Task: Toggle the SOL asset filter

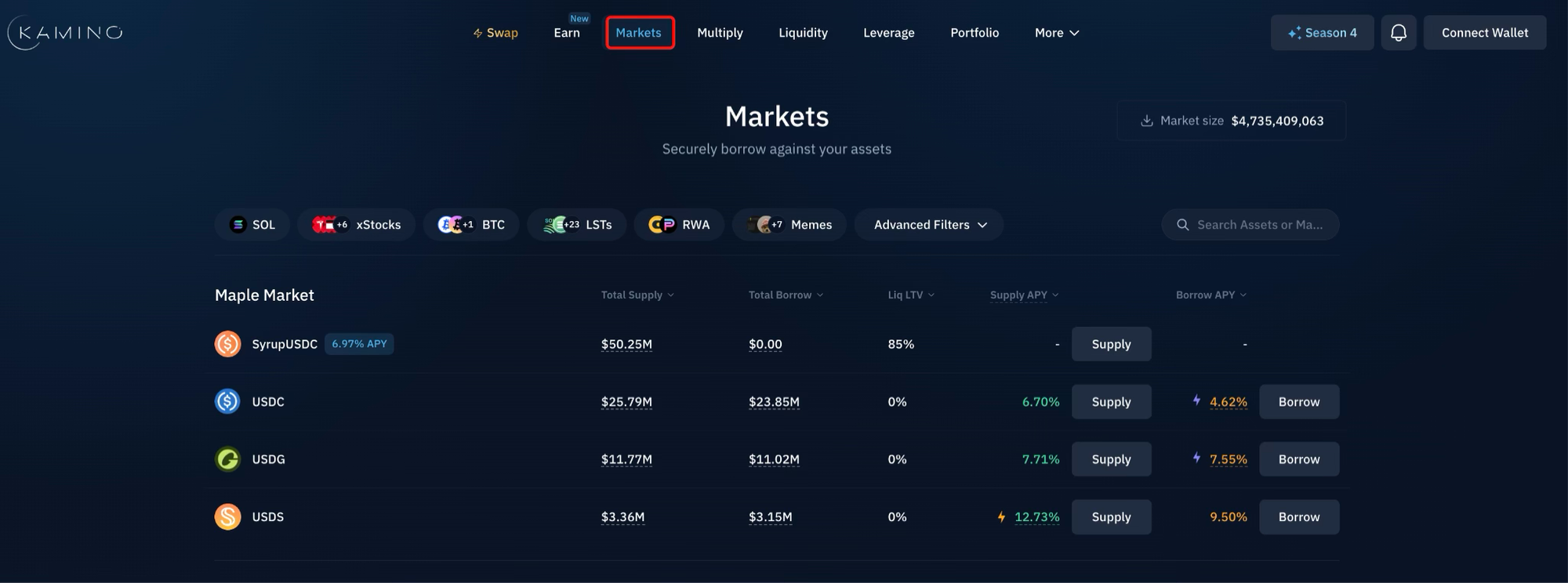Action: (252, 225)
